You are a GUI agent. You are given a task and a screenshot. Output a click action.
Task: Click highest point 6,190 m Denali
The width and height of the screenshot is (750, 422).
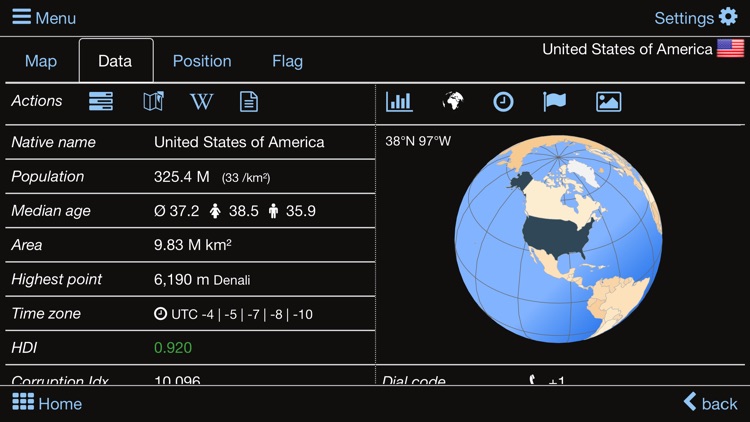202,279
